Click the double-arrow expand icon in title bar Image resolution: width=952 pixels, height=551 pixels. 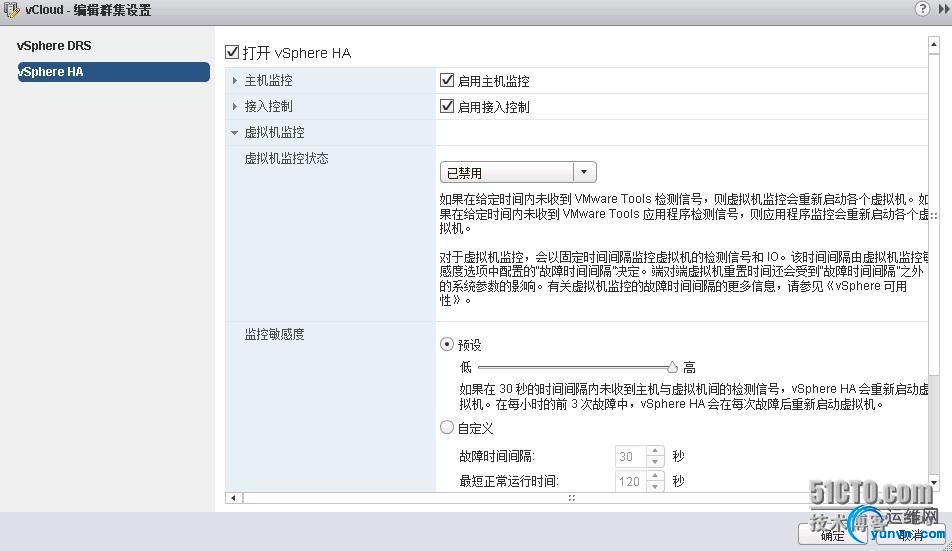click(x=944, y=8)
